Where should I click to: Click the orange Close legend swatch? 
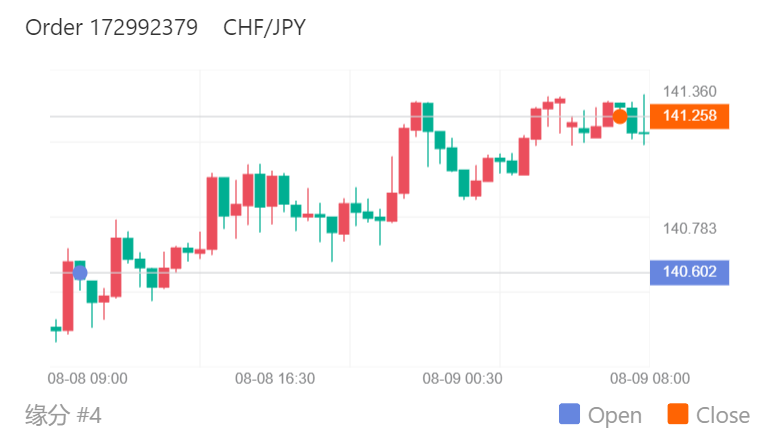pos(677,415)
